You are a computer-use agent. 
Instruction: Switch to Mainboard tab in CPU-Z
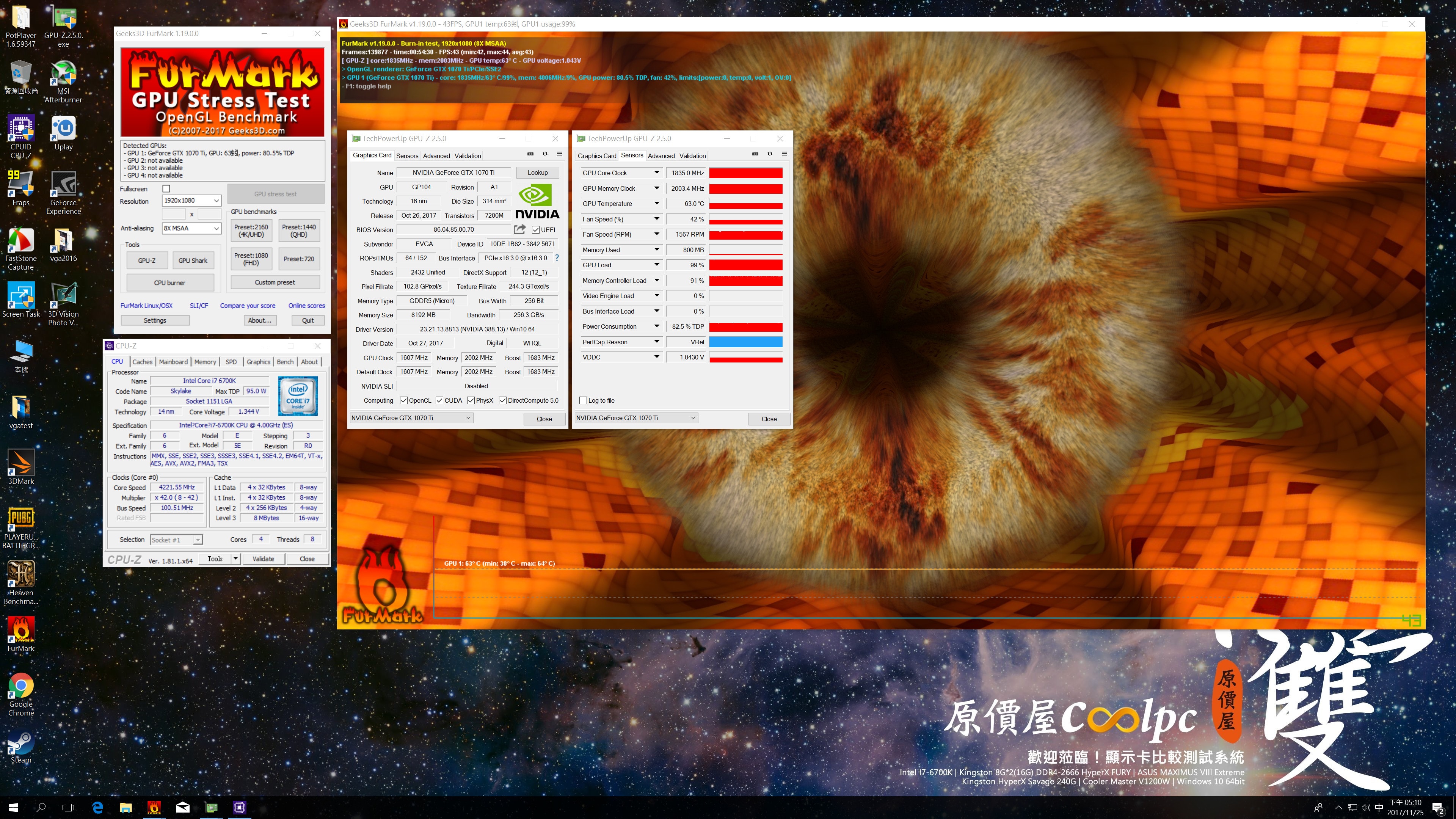(x=173, y=362)
